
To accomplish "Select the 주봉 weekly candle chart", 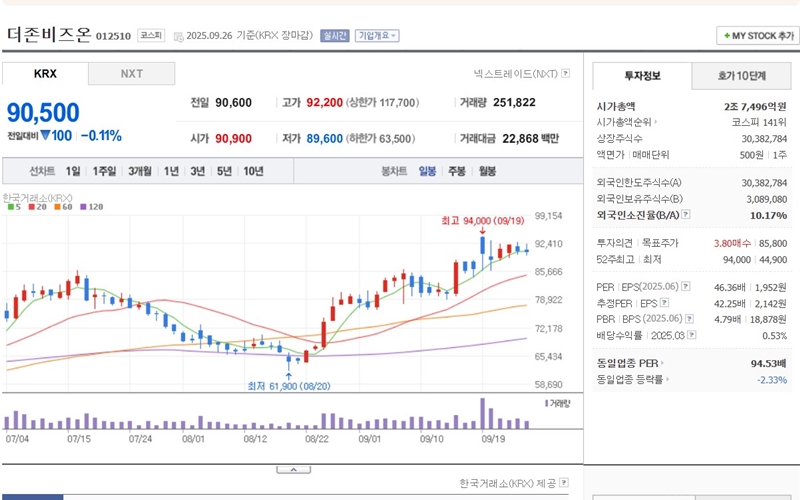I will pos(457,171).
